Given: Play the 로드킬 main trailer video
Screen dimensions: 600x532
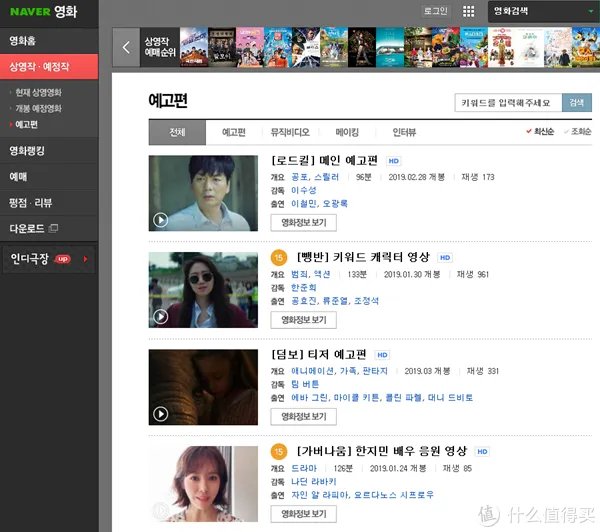Looking at the screenshot, I should (x=202, y=192).
